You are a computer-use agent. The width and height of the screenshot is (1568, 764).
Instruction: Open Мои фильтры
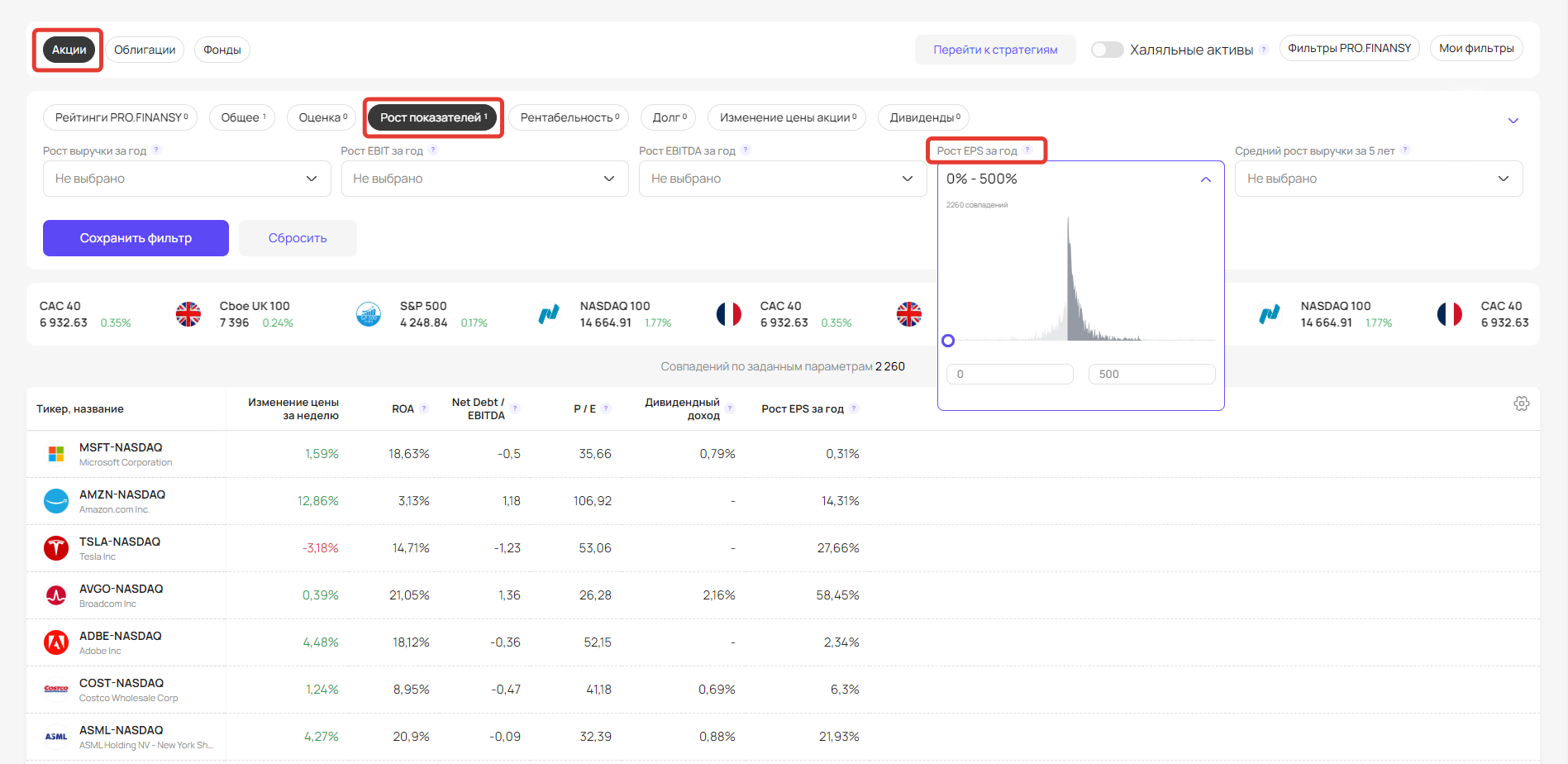1476,48
